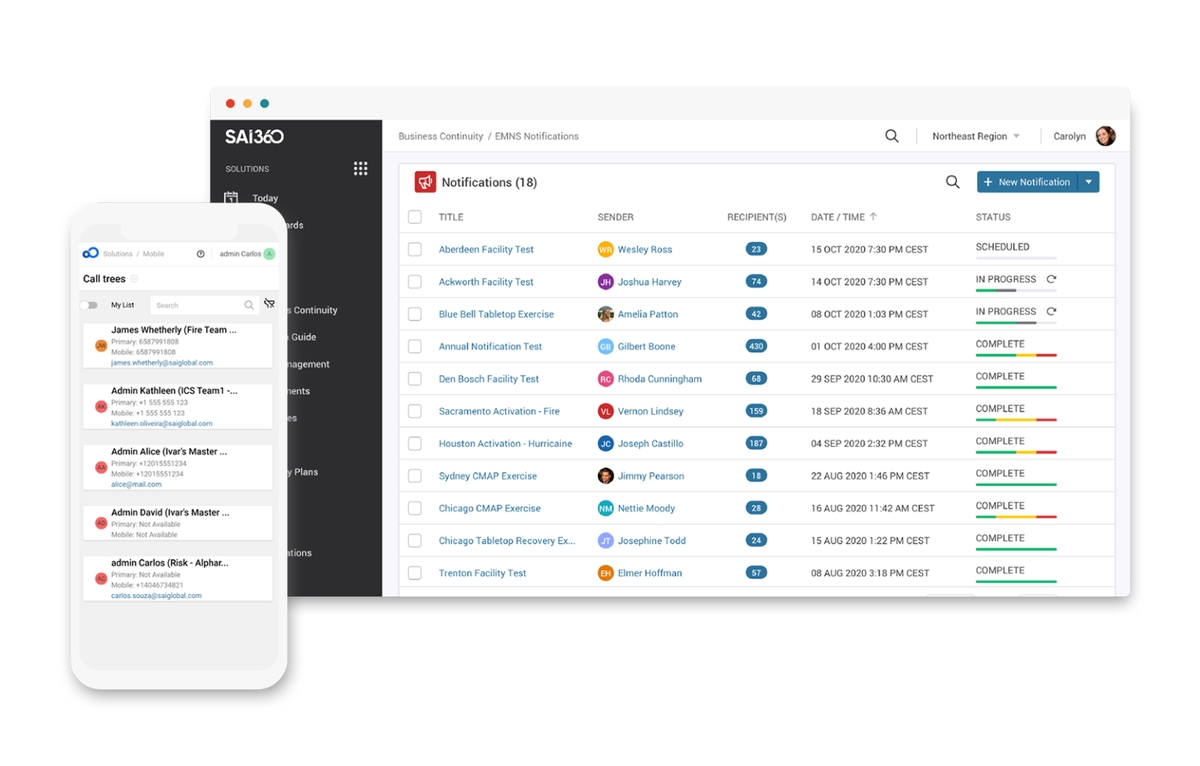Viewport: 1200px width, 766px height.
Task: Click the filter-off icon beside the mobile search
Action: [x=269, y=304]
